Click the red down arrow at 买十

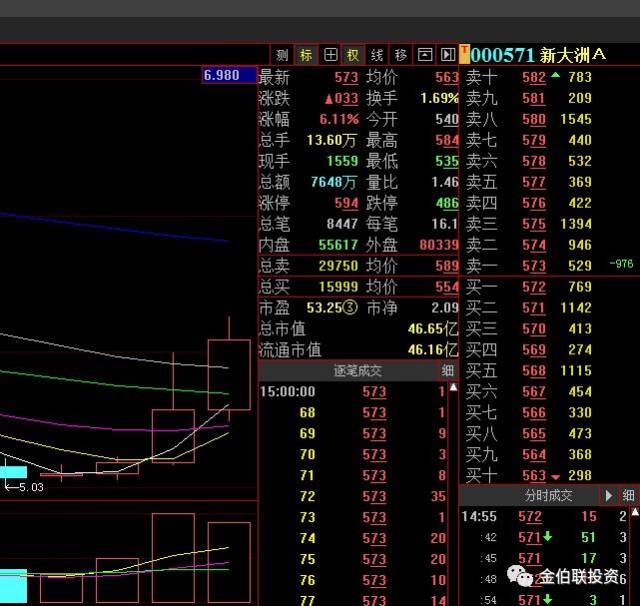555,477
